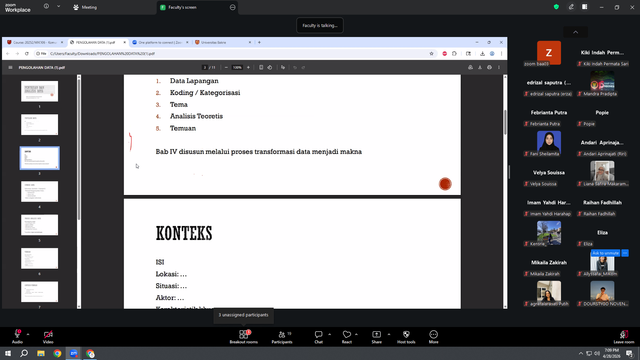Viewport: 640px width, 360px height.
Task: Zoom in the PDF with the plus button
Action: [x=248, y=67]
